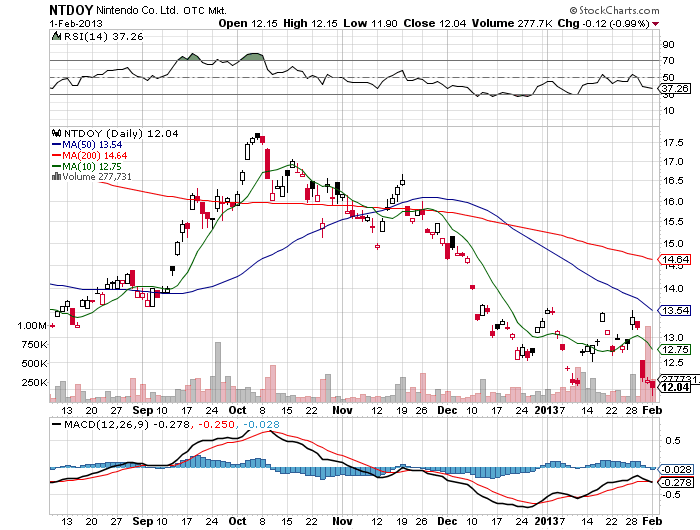The width and height of the screenshot is (700, 530).
Task: Click the volume bars icon in the legend
Action: pyautogui.click(x=56, y=176)
